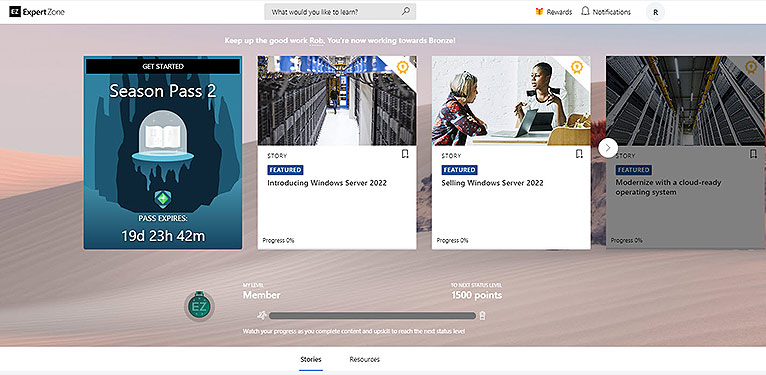766x375 pixels.
Task: Click the member level progress bar
Action: (x=372, y=316)
